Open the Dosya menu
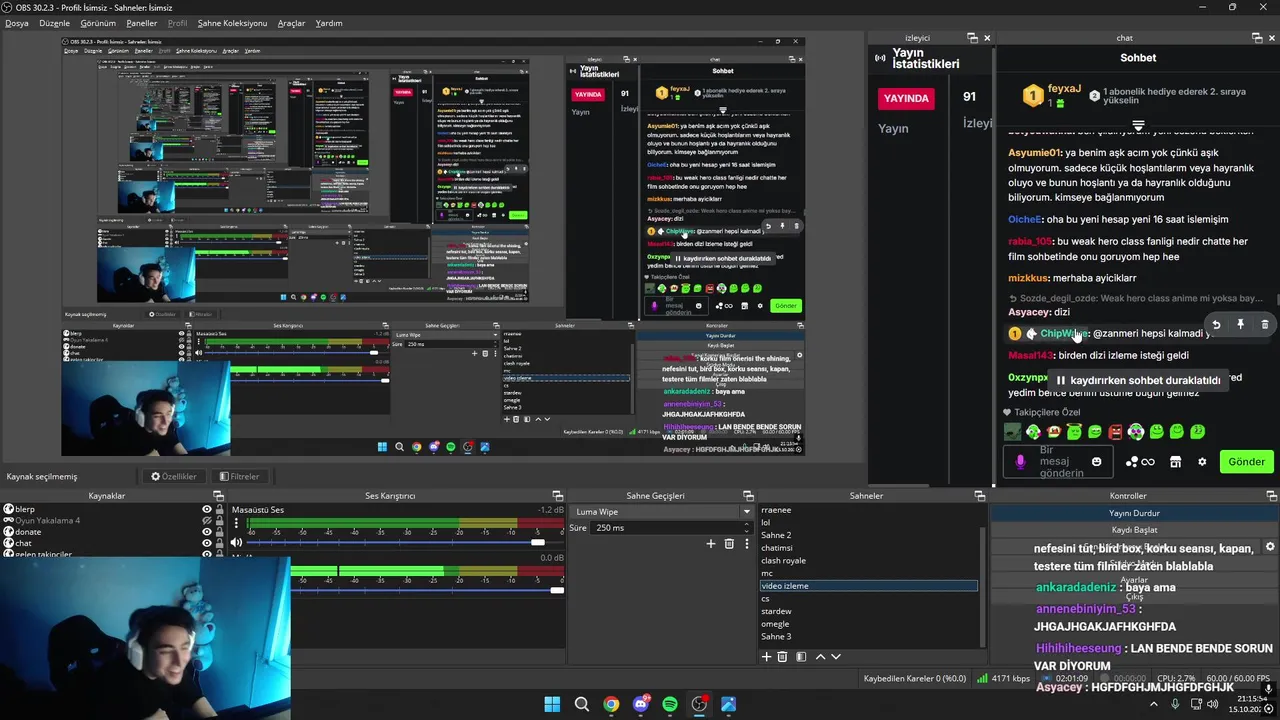 (x=17, y=23)
